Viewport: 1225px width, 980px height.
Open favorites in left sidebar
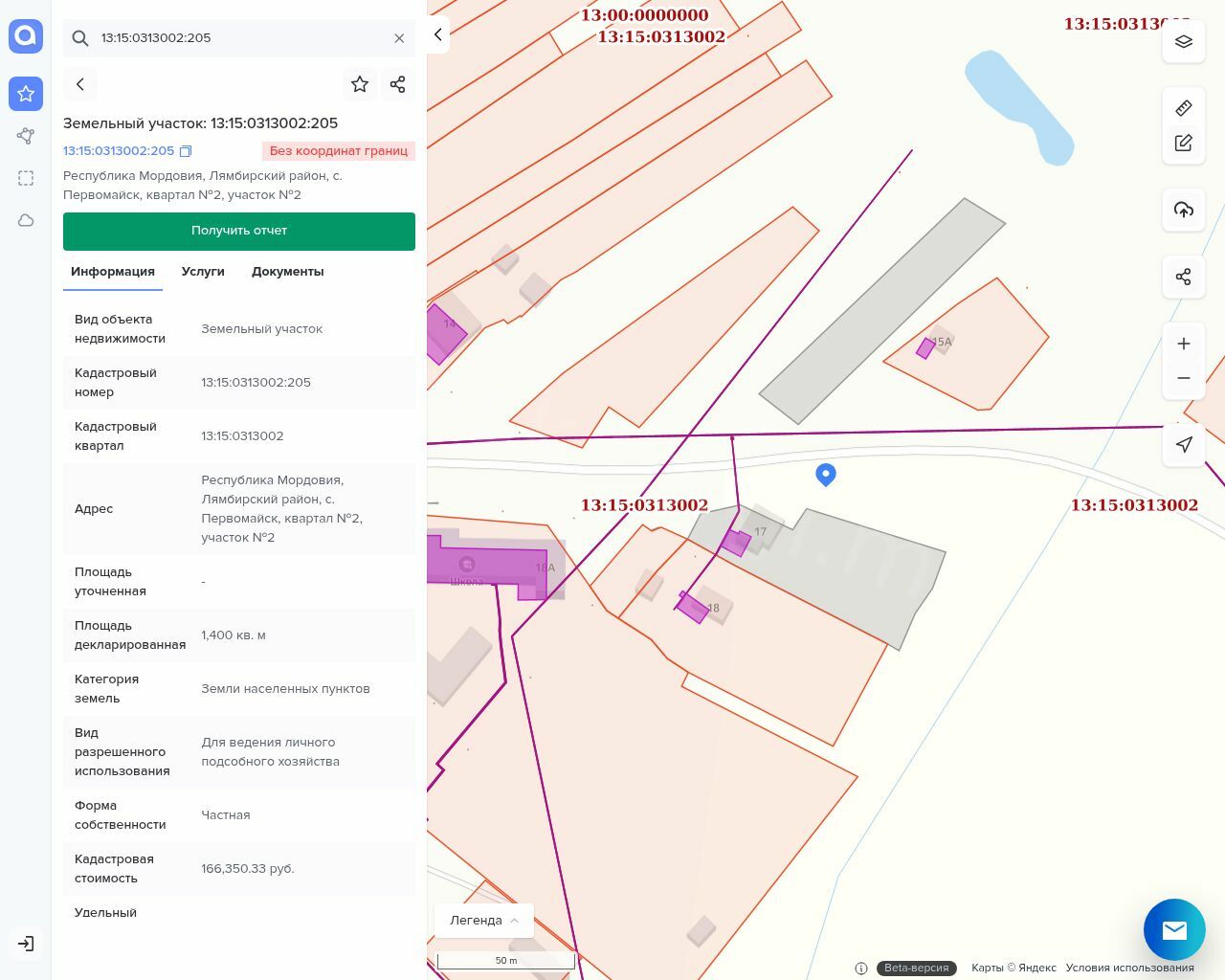pos(26,94)
